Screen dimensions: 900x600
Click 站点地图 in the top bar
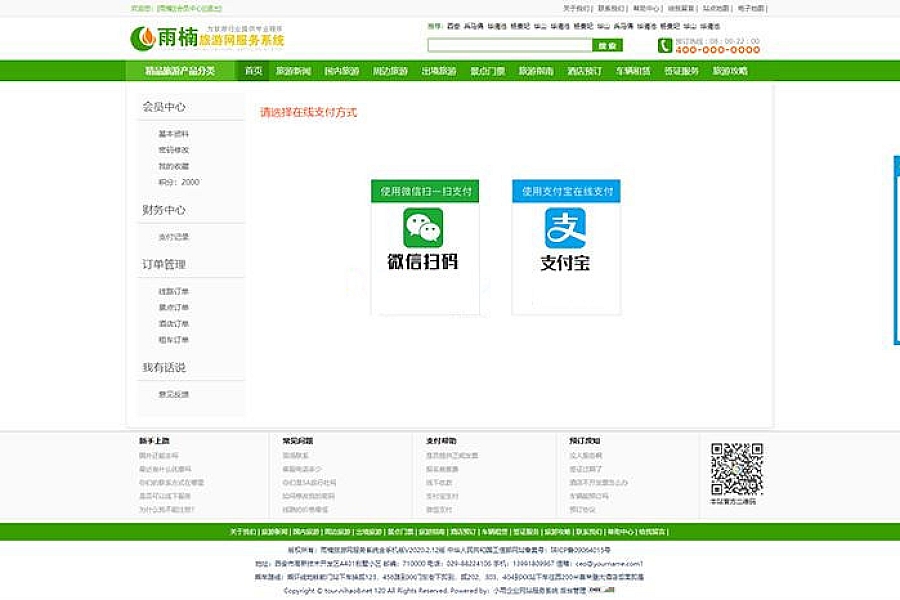716,8
